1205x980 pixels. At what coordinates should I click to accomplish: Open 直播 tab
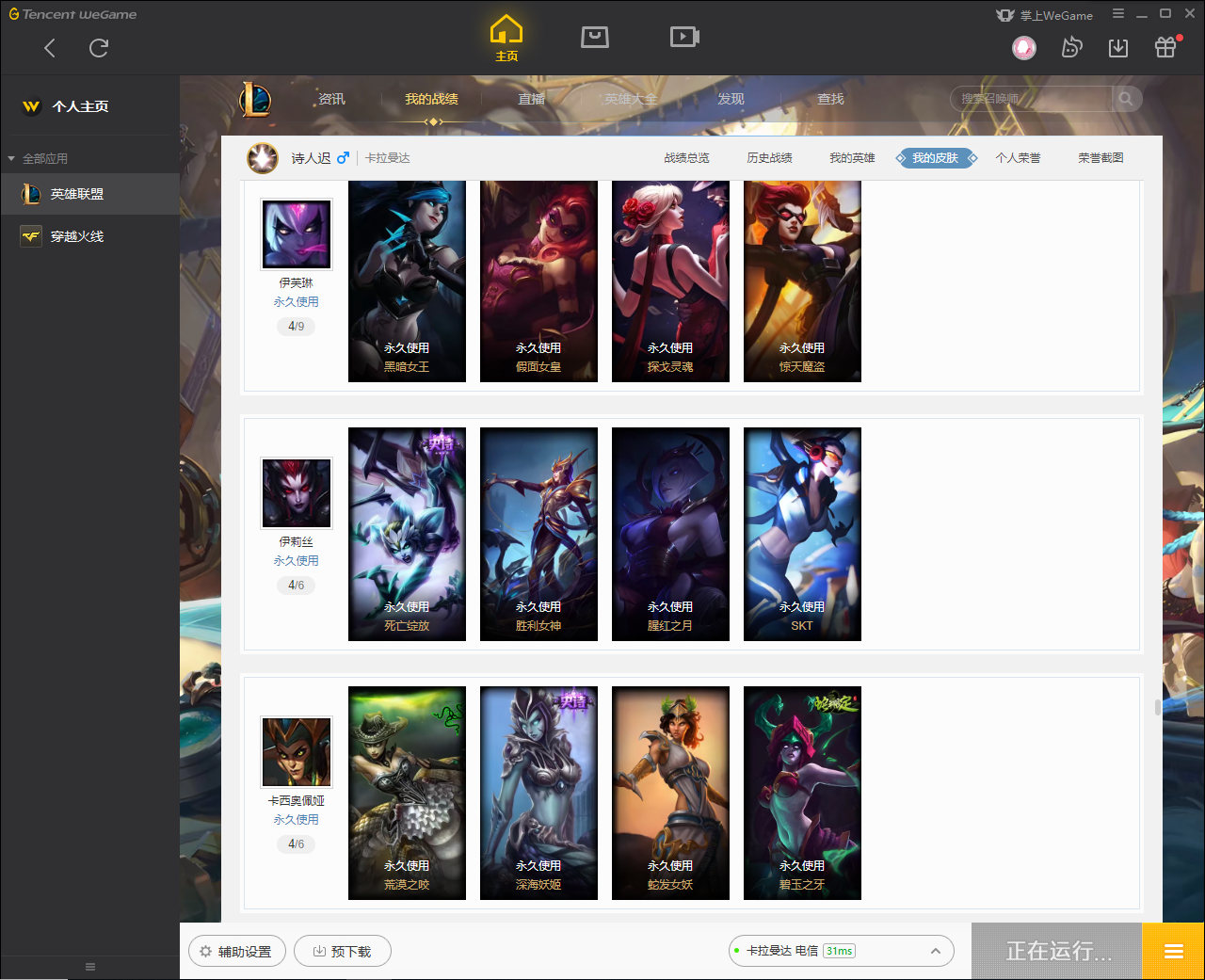(x=531, y=99)
